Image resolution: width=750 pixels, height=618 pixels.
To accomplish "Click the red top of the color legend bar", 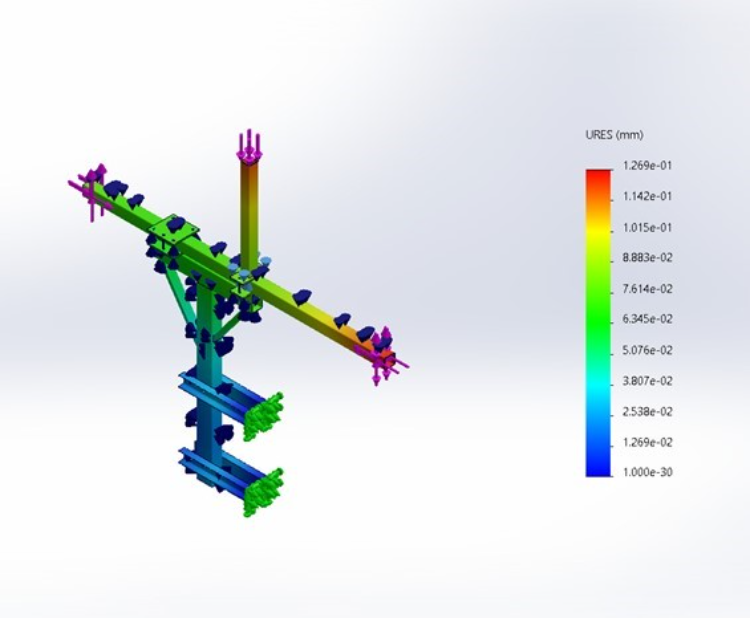I will (x=598, y=175).
